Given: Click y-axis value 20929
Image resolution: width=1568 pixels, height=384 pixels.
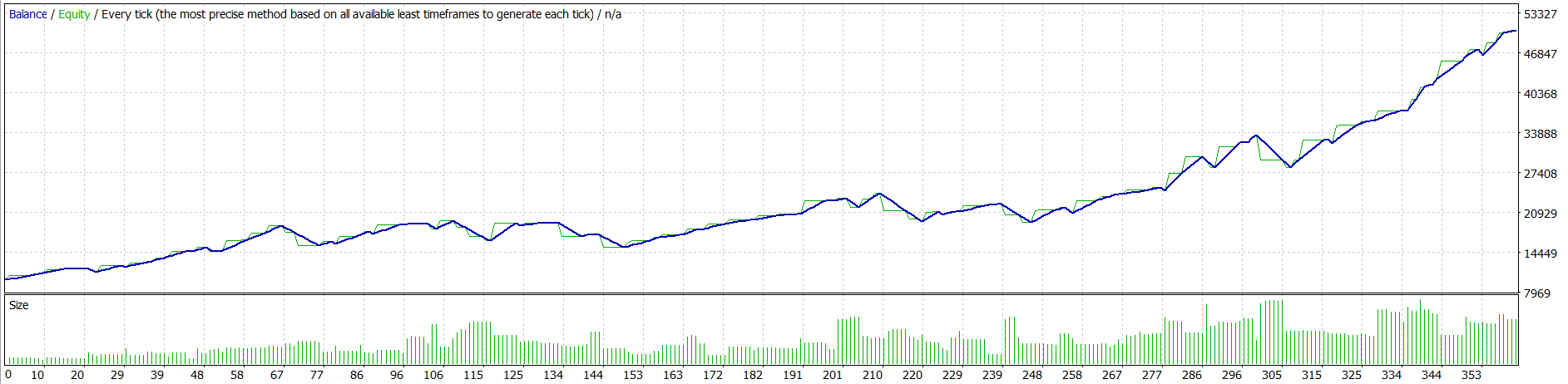Looking at the screenshot, I should pos(1541,214).
